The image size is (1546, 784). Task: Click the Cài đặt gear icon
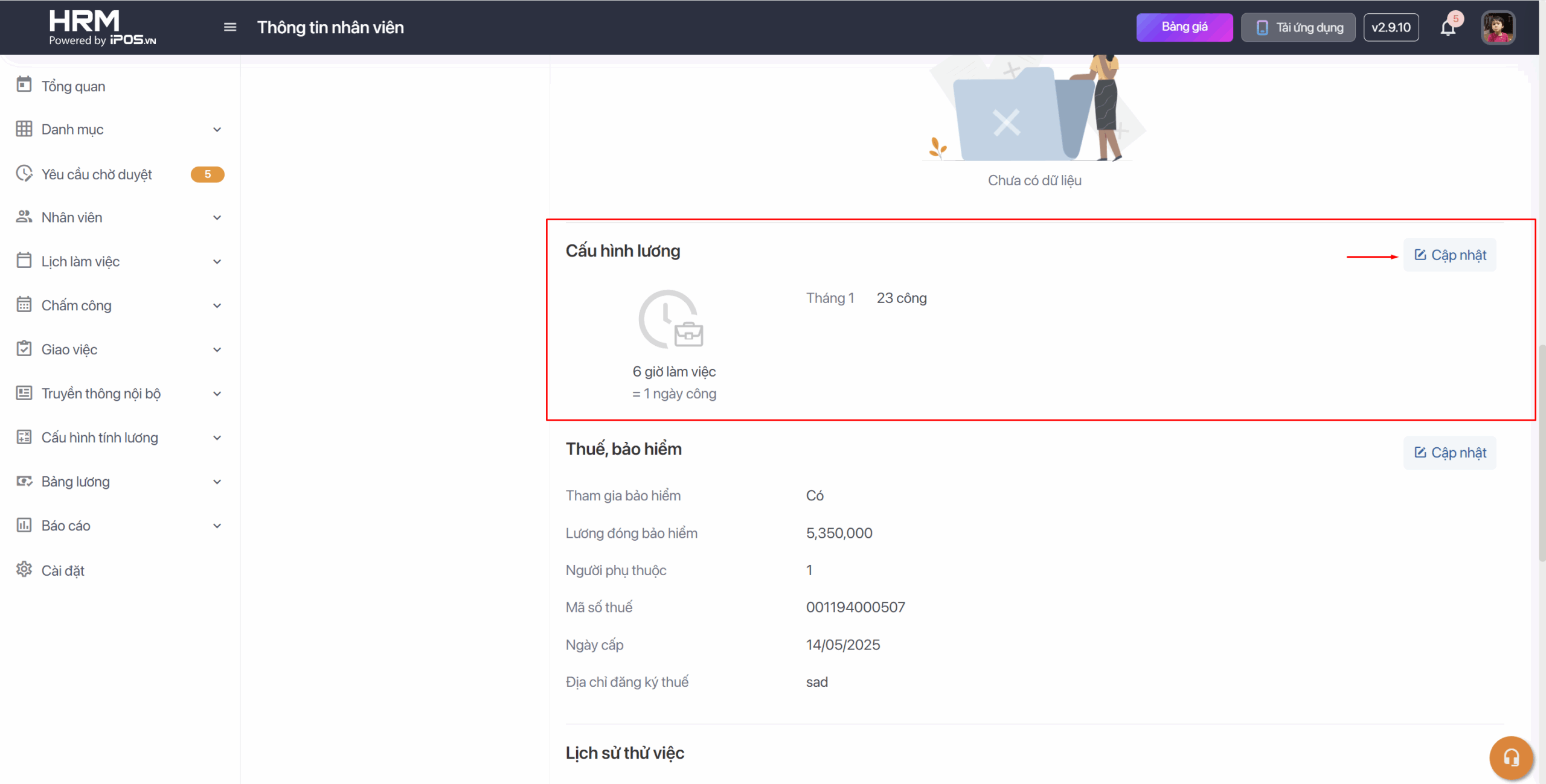click(x=24, y=570)
